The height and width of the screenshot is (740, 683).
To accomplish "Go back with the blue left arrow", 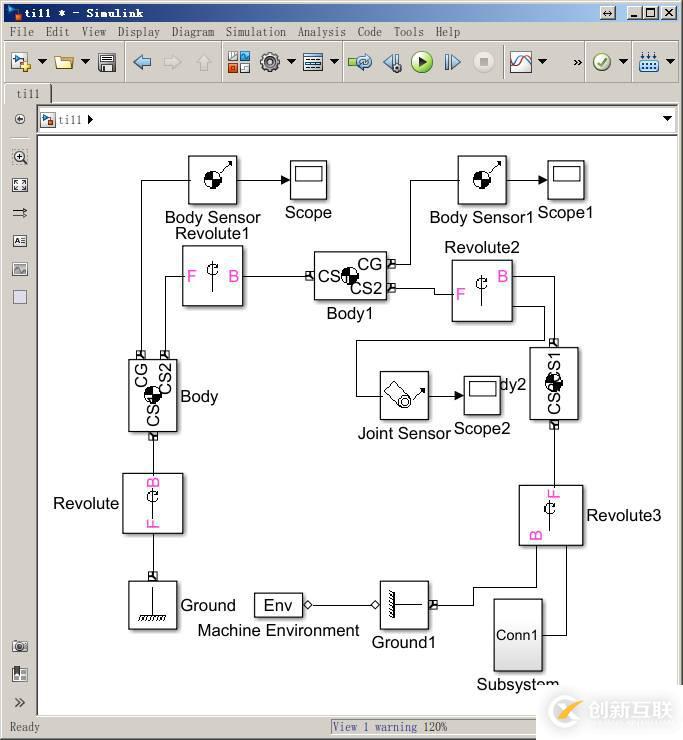I will click(142, 62).
